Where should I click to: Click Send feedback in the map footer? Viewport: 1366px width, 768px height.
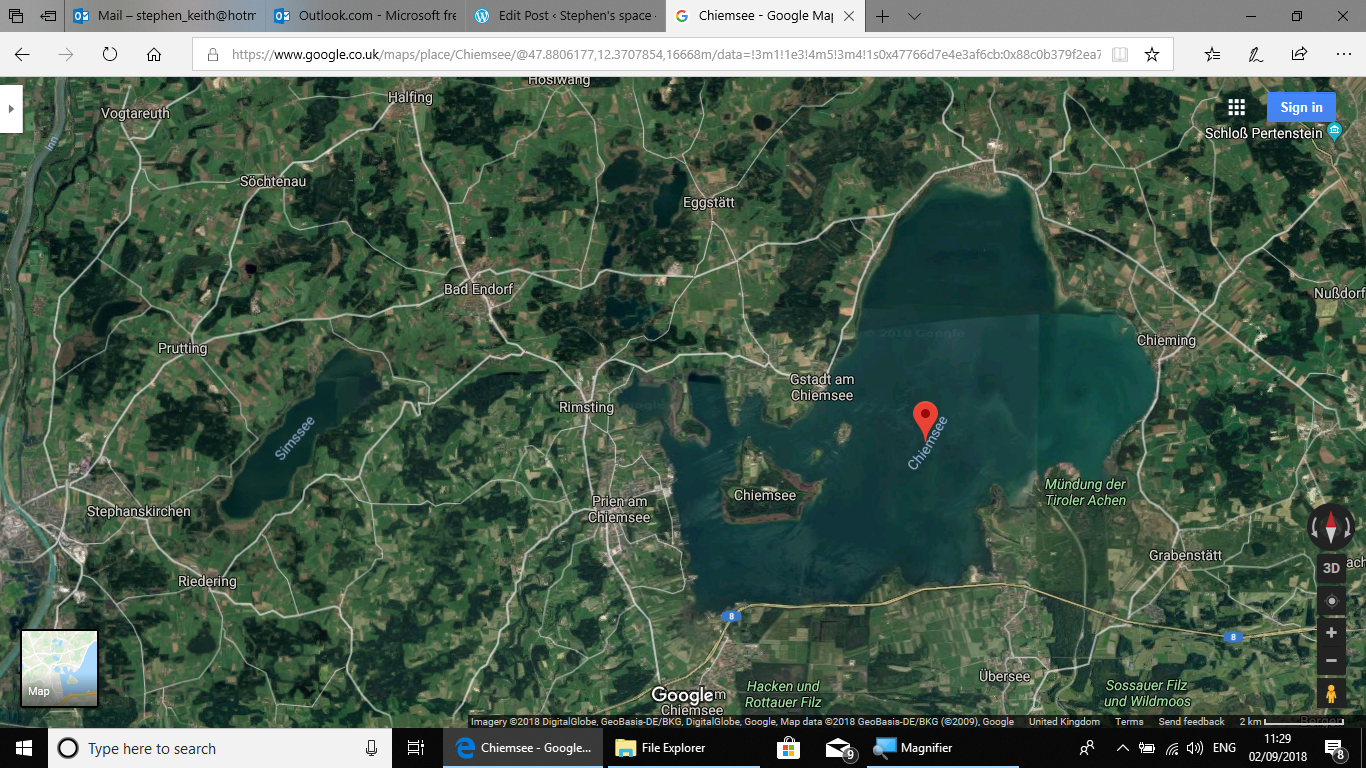(x=1191, y=722)
